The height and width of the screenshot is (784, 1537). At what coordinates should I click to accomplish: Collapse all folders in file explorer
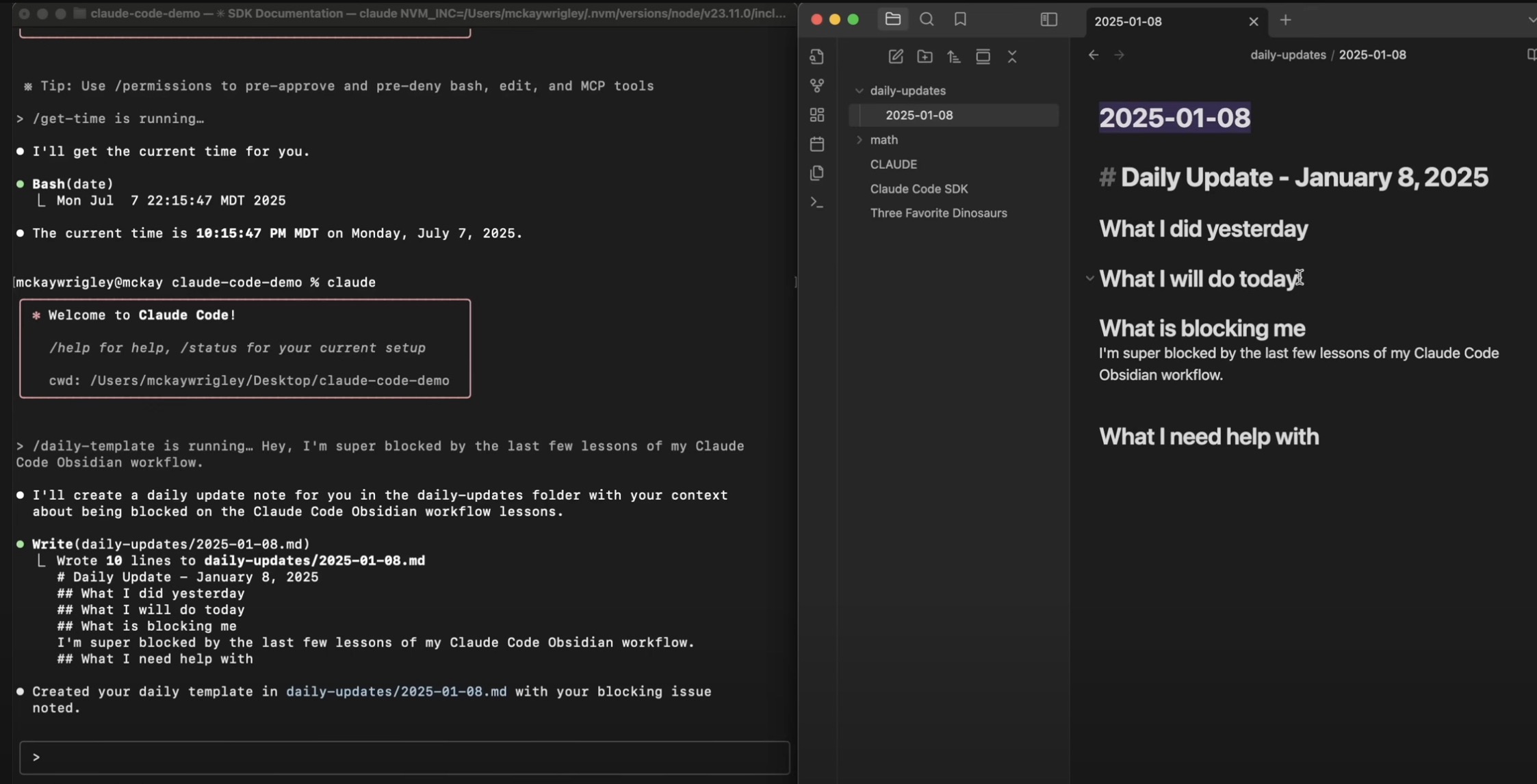pyautogui.click(x=1012, y=57)
